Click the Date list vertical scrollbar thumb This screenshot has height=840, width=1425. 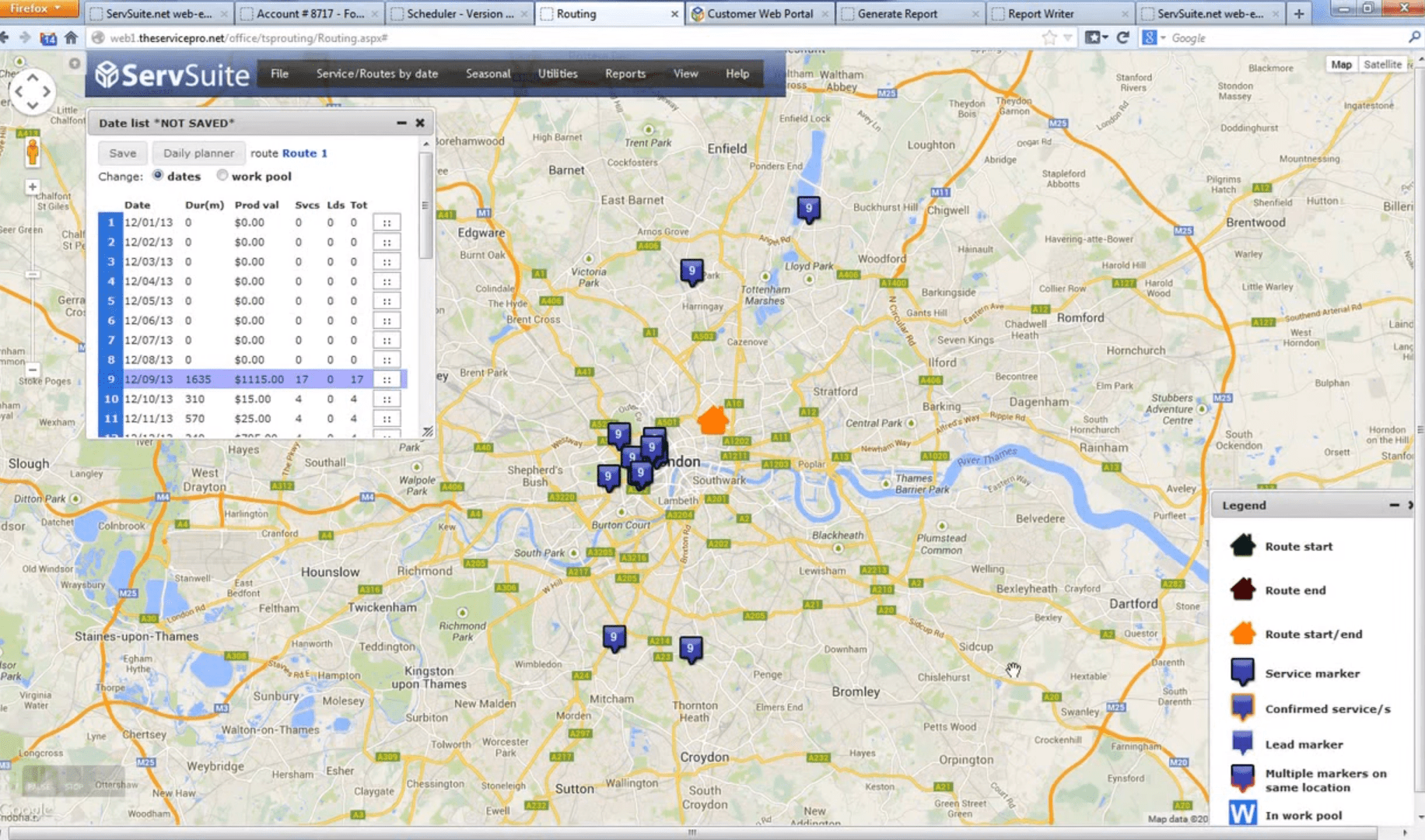click(425, 206)
